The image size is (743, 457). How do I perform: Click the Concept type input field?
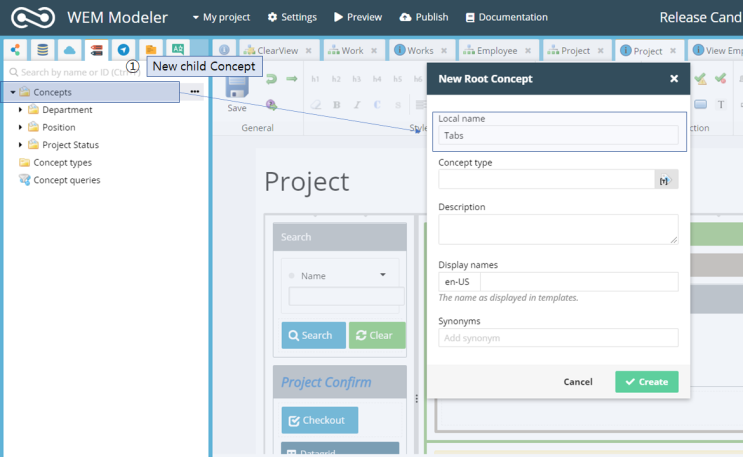pos(546,180)
